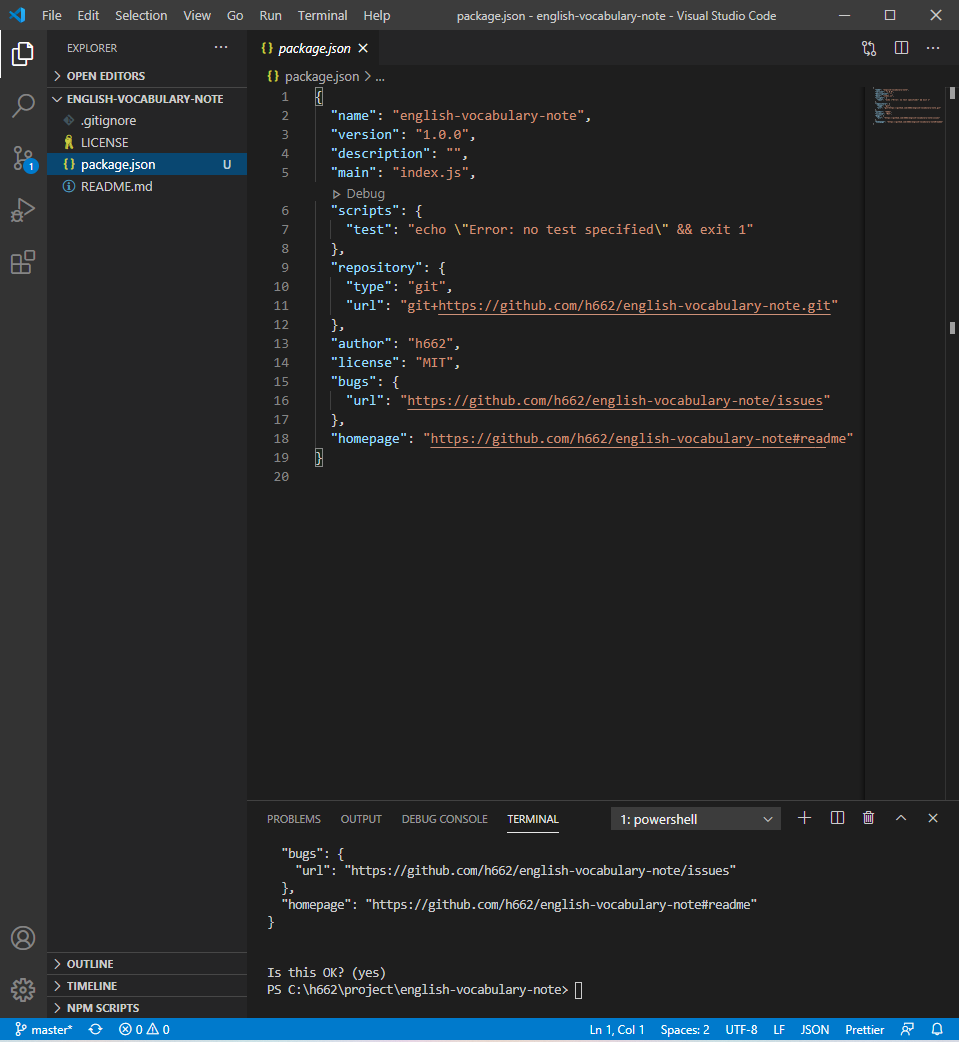Open the File menu

click(x=51, y=15)
